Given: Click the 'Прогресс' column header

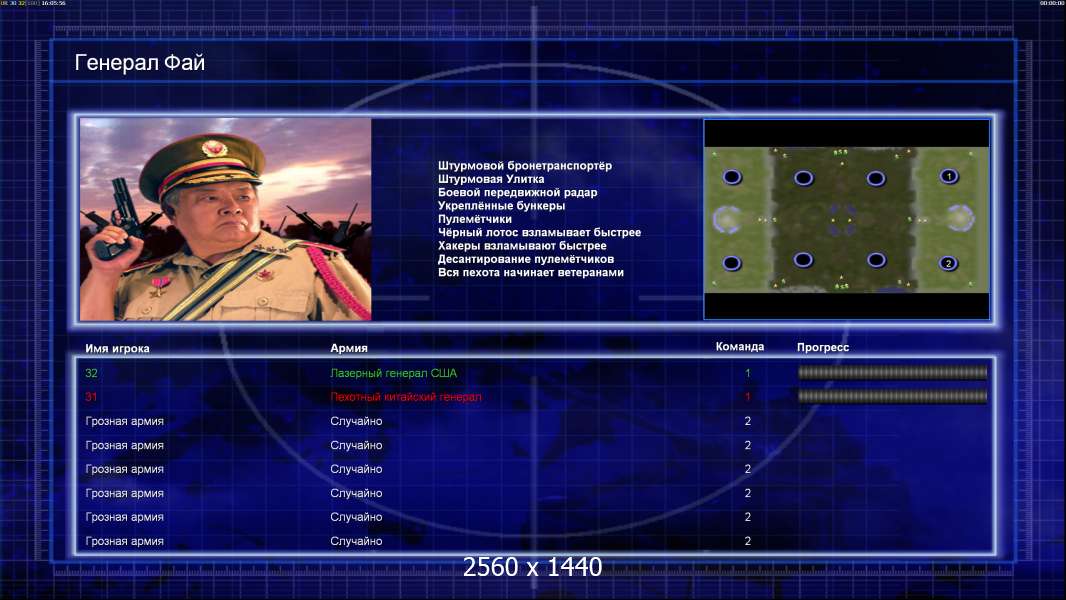Looking at the screenshot, I should pos(823,347).
